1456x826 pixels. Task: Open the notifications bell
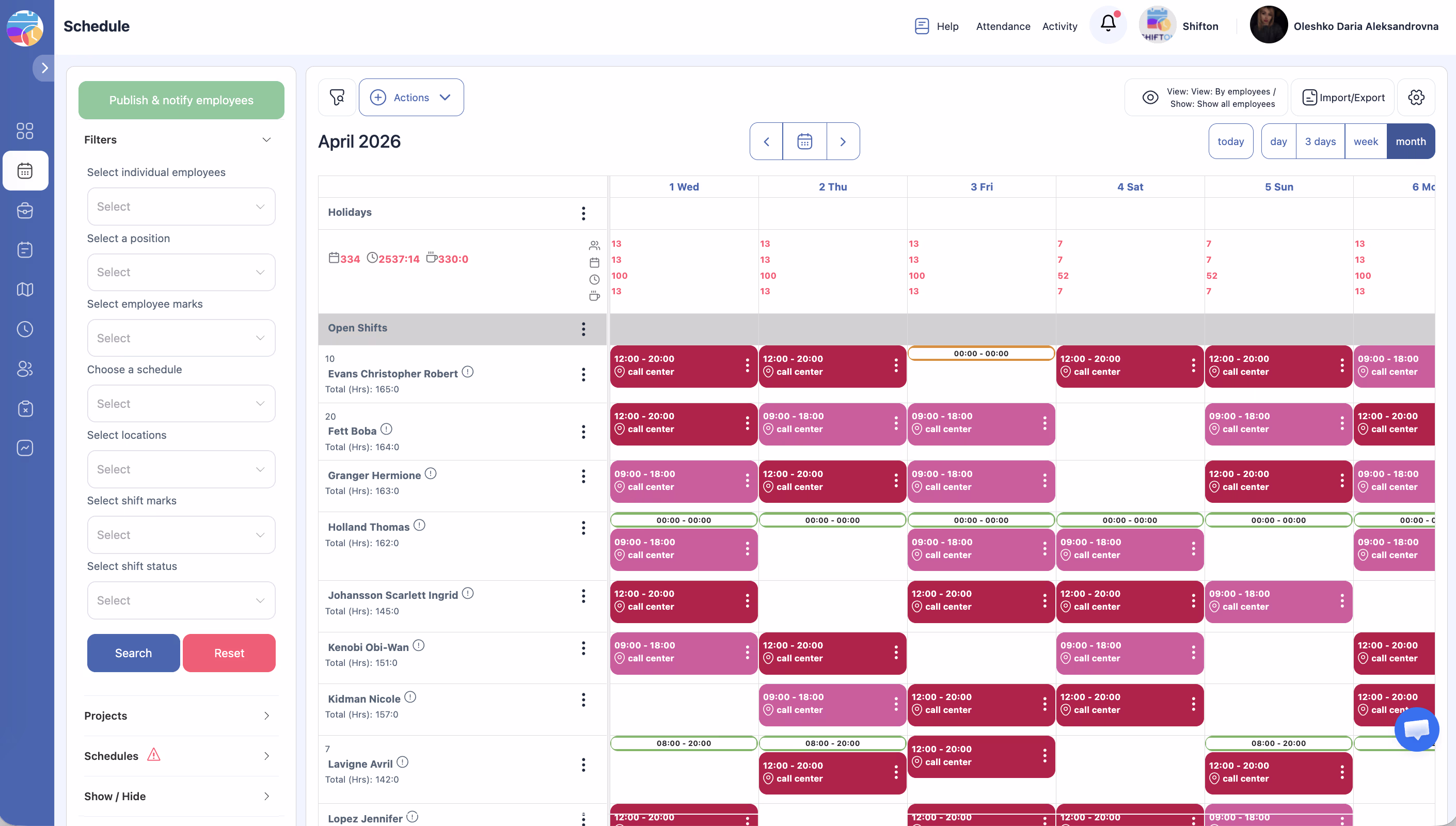click(x=1107, y=24)
